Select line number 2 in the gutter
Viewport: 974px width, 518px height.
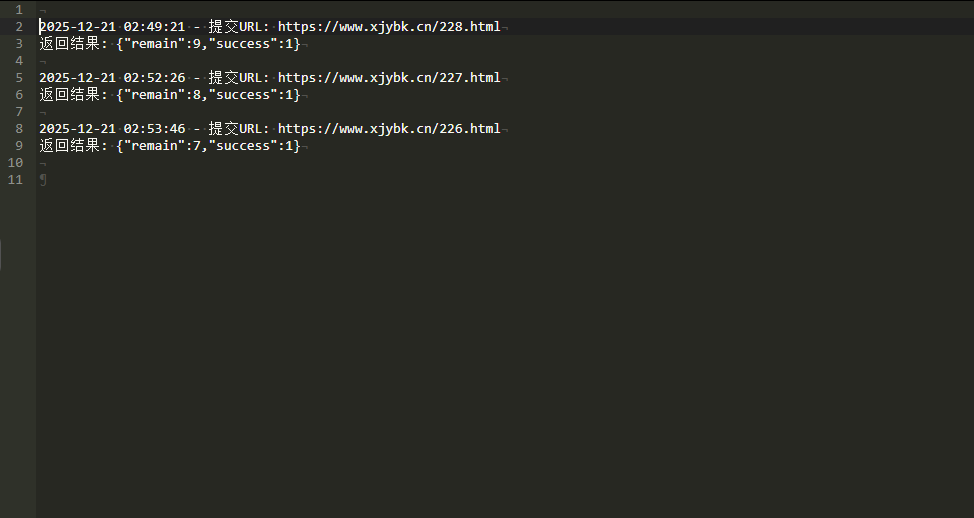18,27
